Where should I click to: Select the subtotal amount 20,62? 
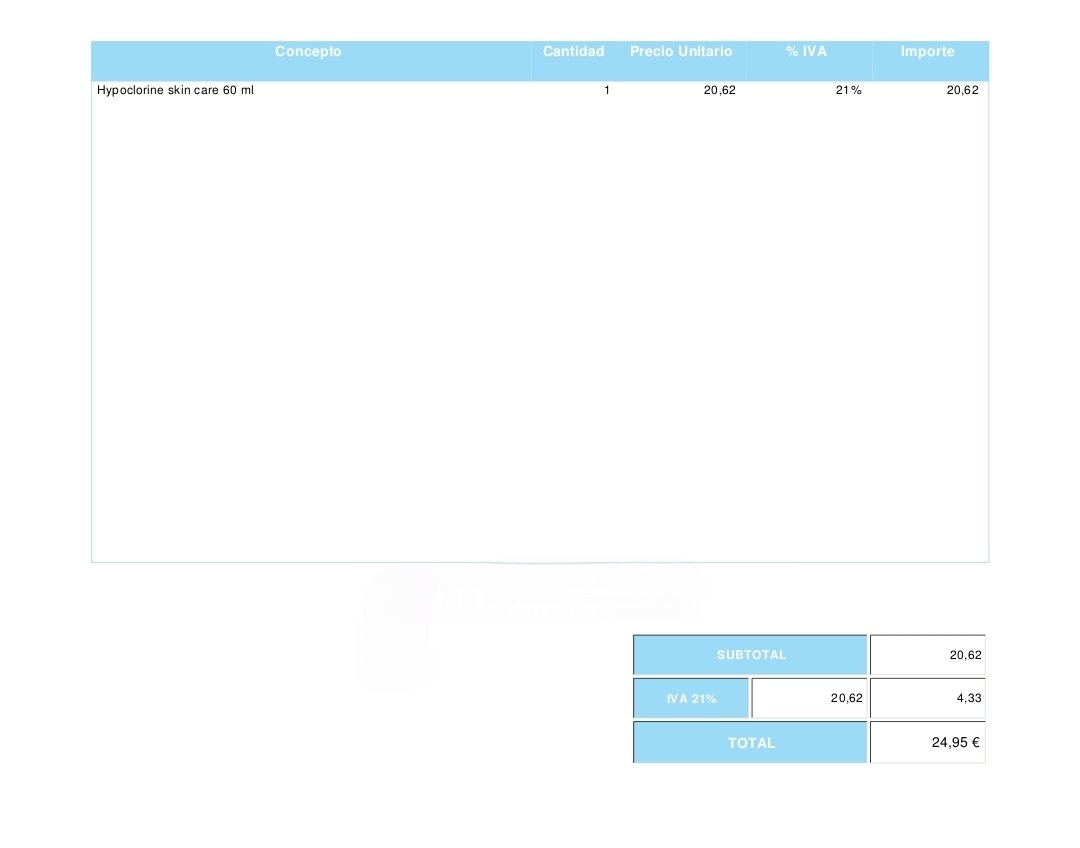point(965,655)
